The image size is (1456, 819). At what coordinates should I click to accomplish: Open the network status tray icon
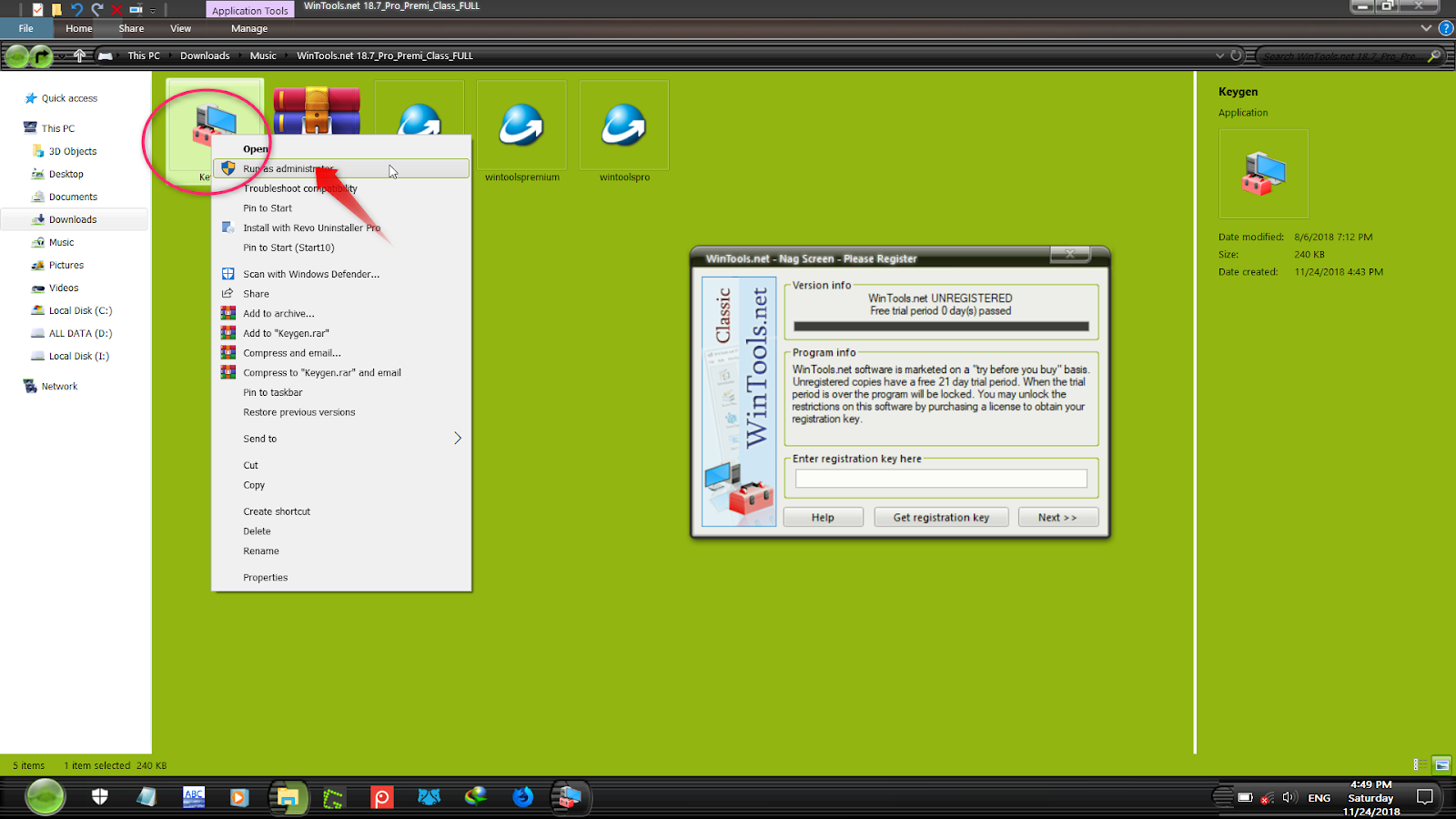1266,798
